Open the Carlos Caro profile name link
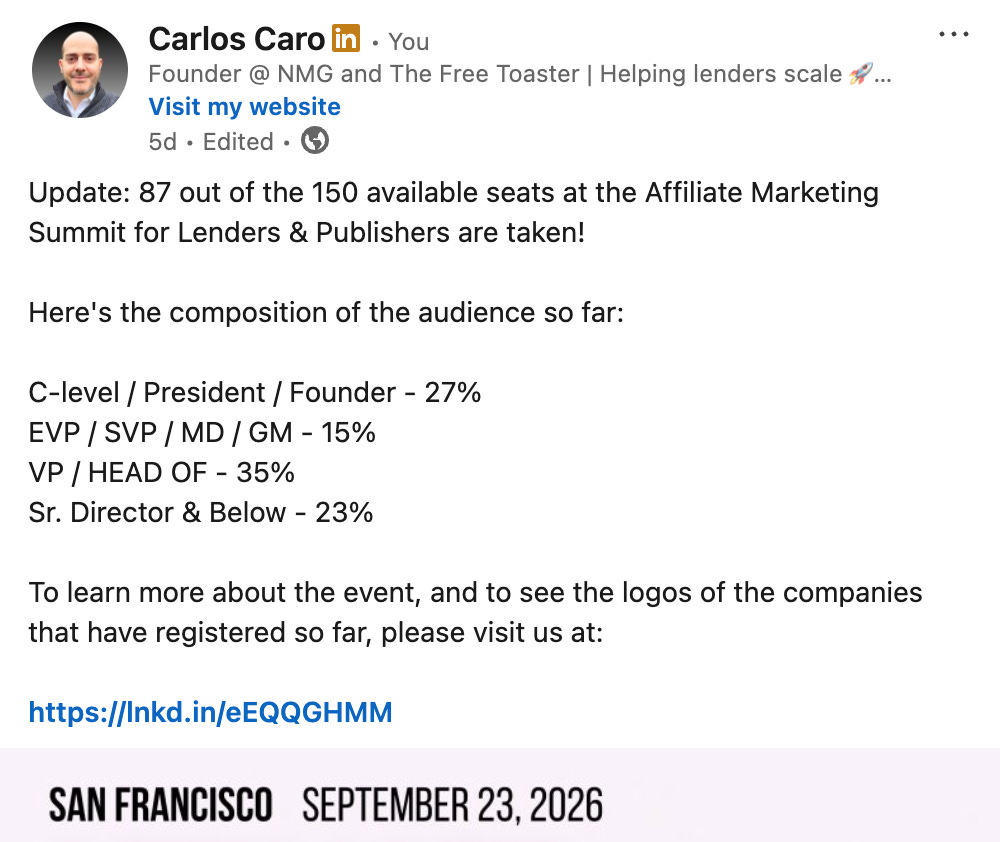The height and width of the screenshot is (842, 1000). [237, 39]
